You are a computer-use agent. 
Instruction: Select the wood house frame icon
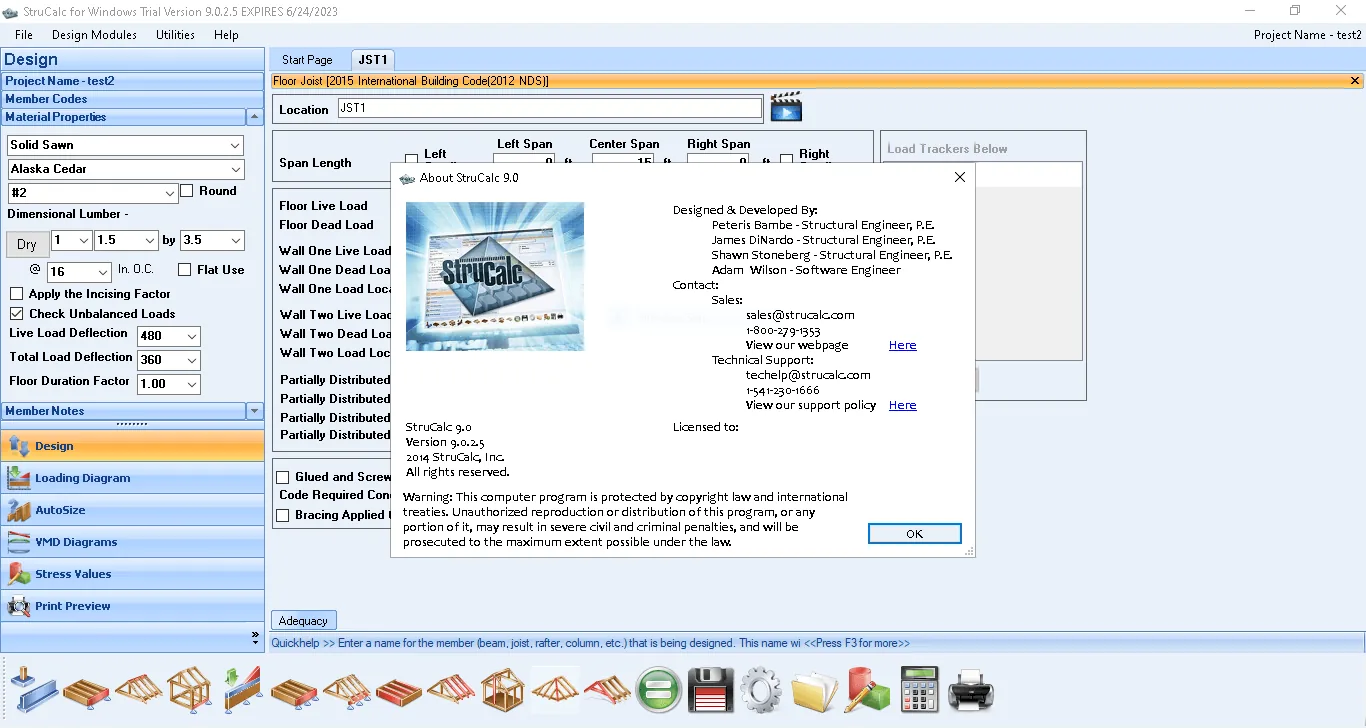click(x=189, y=690)
